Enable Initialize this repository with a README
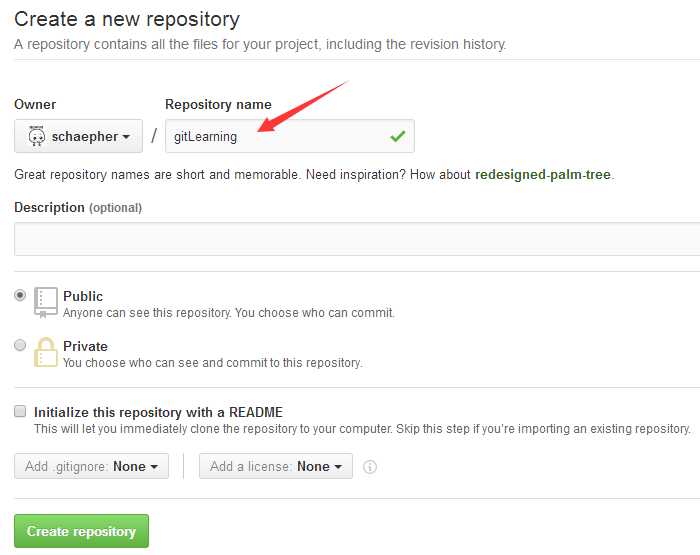700x555 pixels. [20, 411]
